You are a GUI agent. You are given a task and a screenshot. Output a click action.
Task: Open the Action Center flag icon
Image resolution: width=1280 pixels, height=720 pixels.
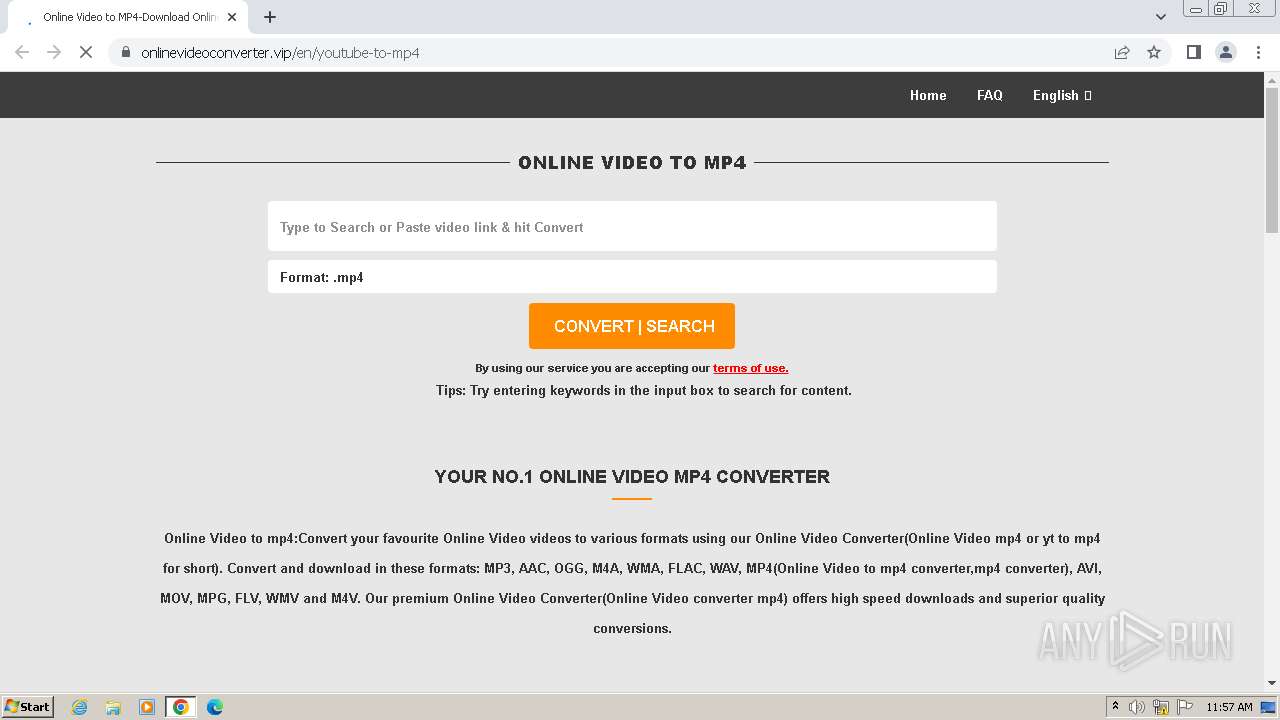[x=1185, y=707]
